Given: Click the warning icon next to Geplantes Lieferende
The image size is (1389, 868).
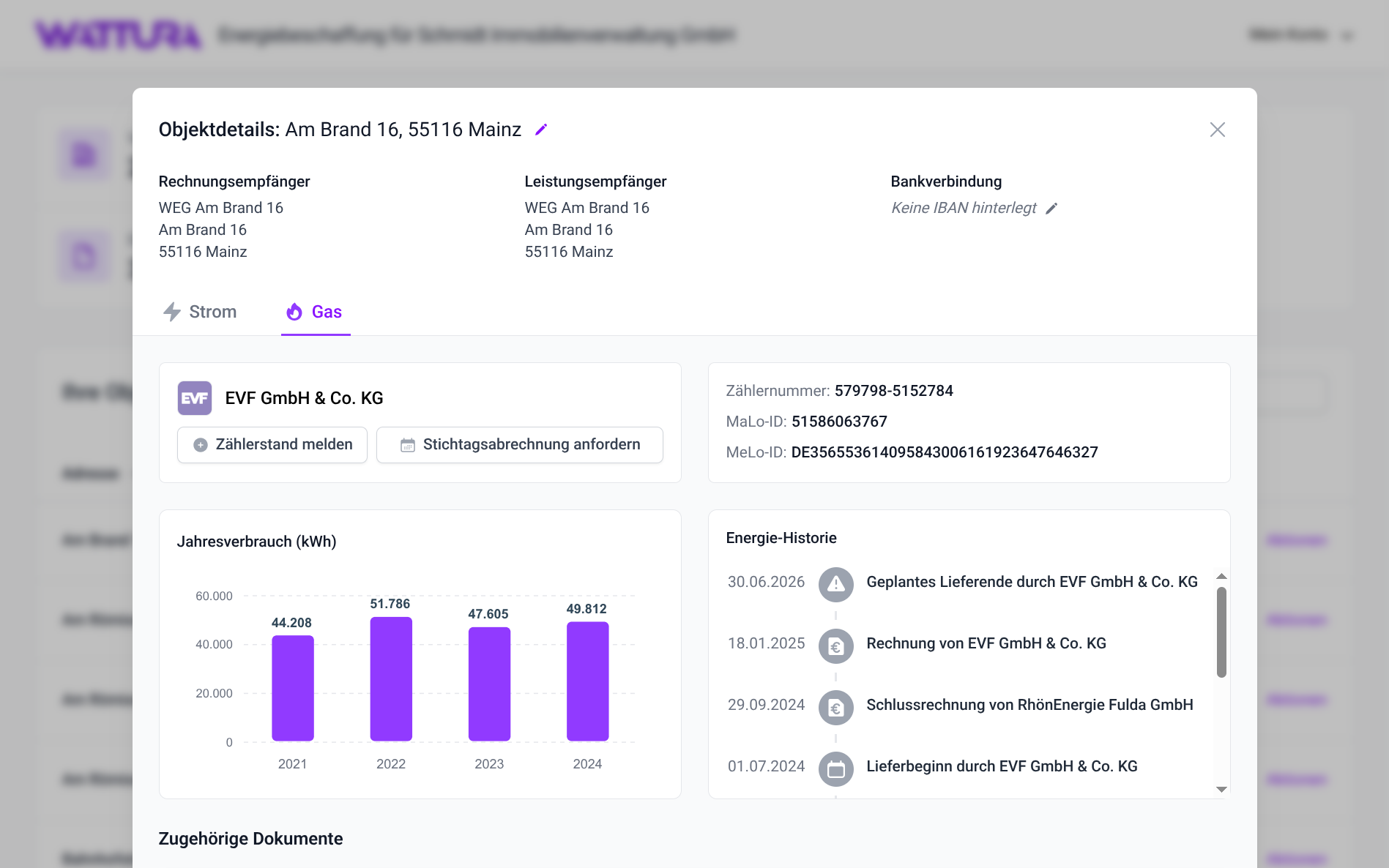Looking at the screenshot, I should pos(835,585).
